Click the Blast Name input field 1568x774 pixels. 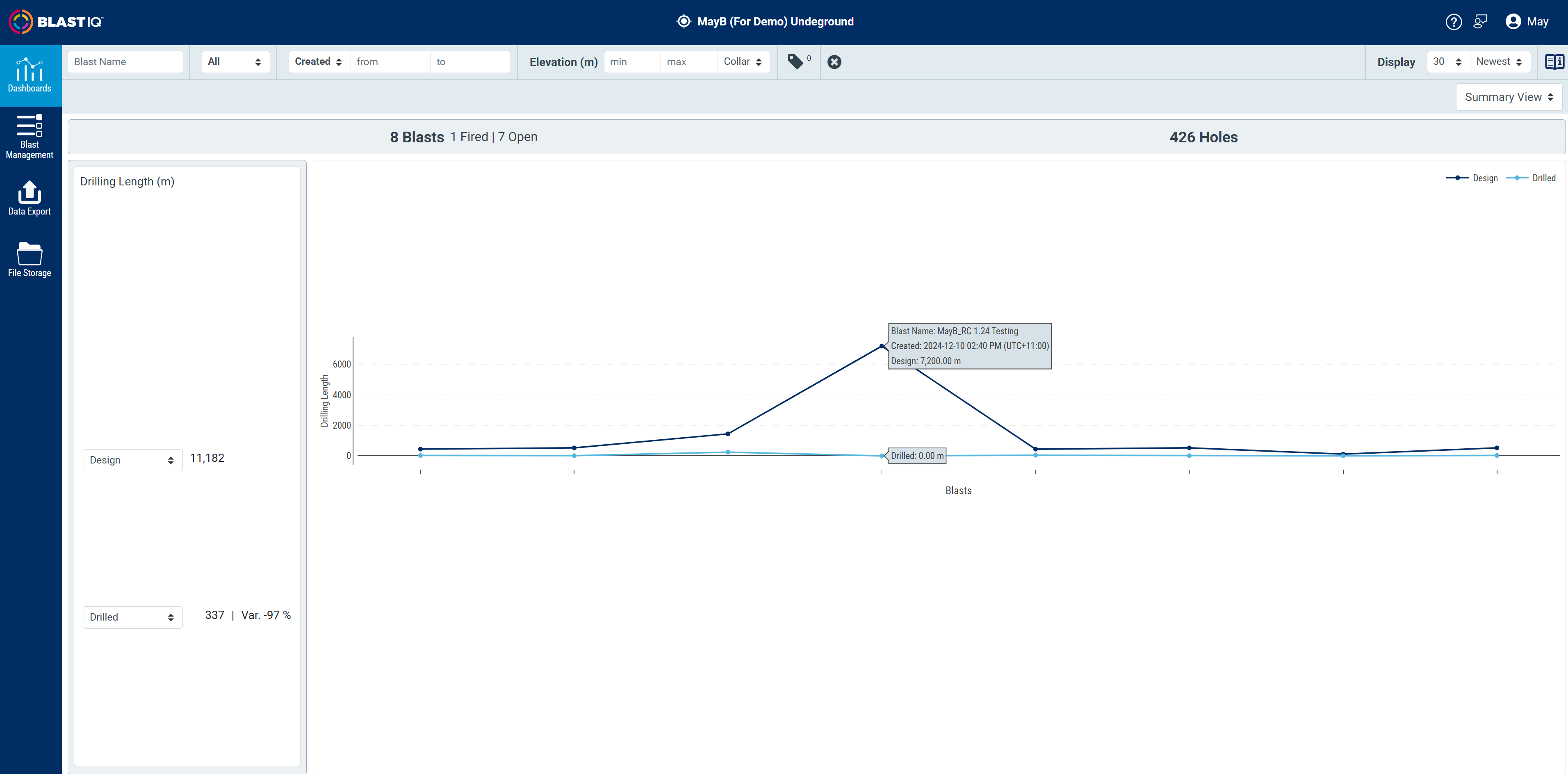point(125,62)
